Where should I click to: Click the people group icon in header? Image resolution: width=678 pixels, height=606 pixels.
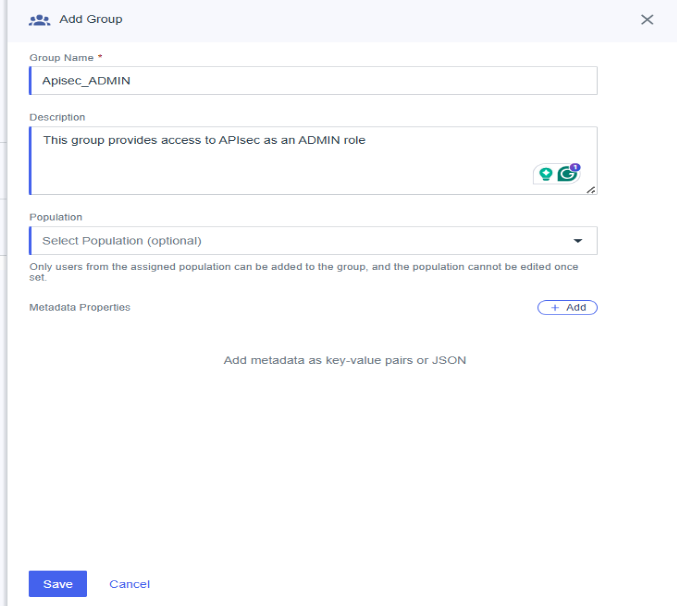[x=40, y=20]
